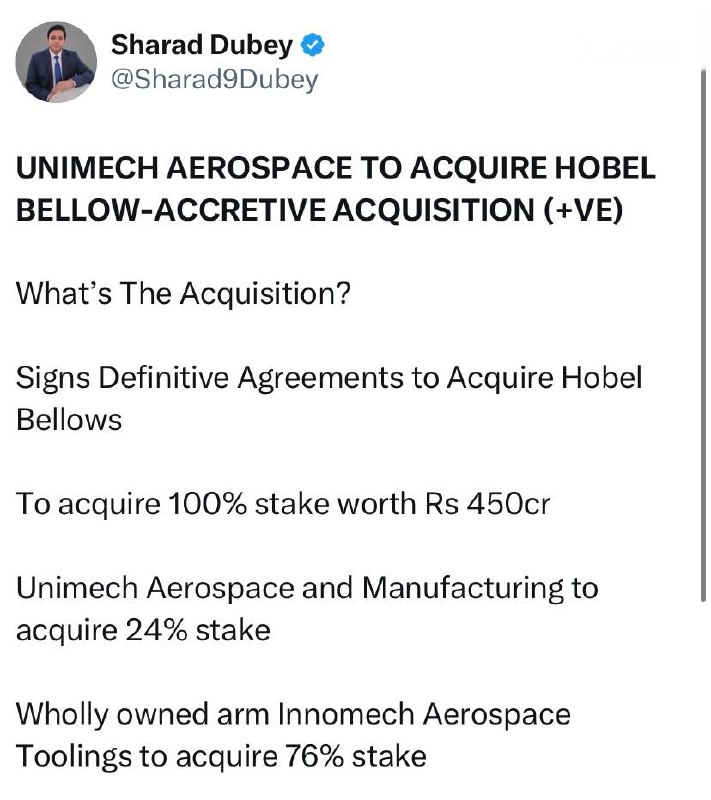The width and height of the screenshot is (711, 800).
Task: Click the "Wholly owned arm Innomech Aerospace" line
Action: [x=293, y=714]
